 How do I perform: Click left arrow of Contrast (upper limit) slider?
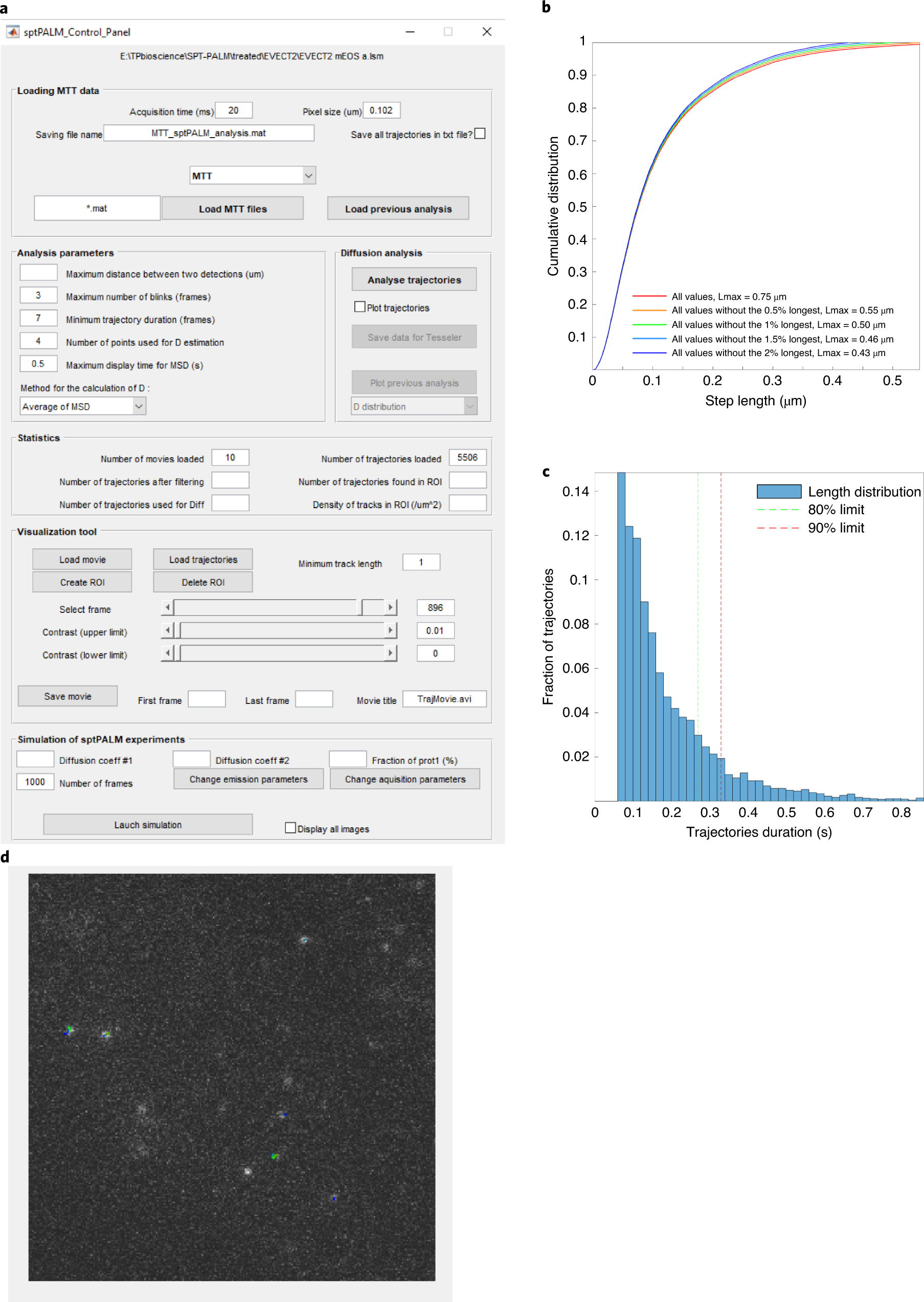click(167, 630)
